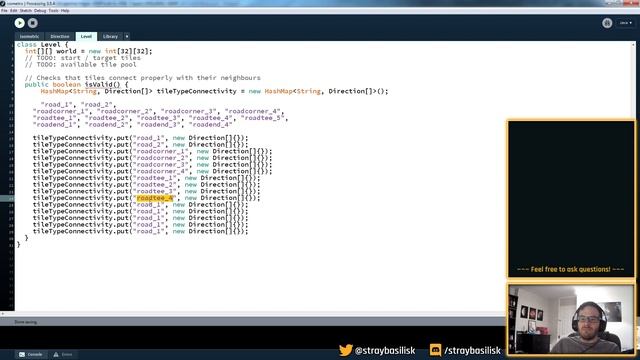Click the highlighted "roadtee_4" string
This screenshot has width=640, height=360.
click(155, 198)
